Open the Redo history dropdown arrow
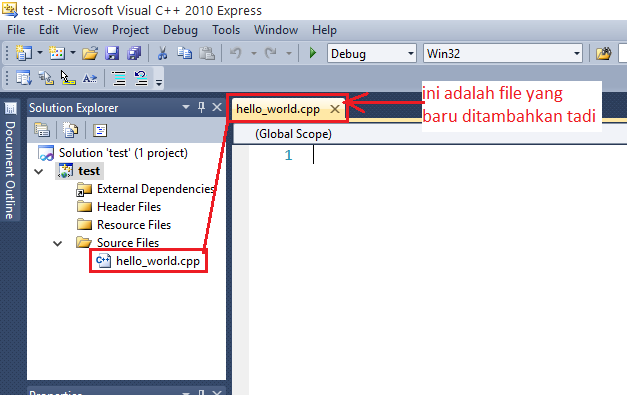The width and height of the screenshot is (627, 395). [289, 53]
